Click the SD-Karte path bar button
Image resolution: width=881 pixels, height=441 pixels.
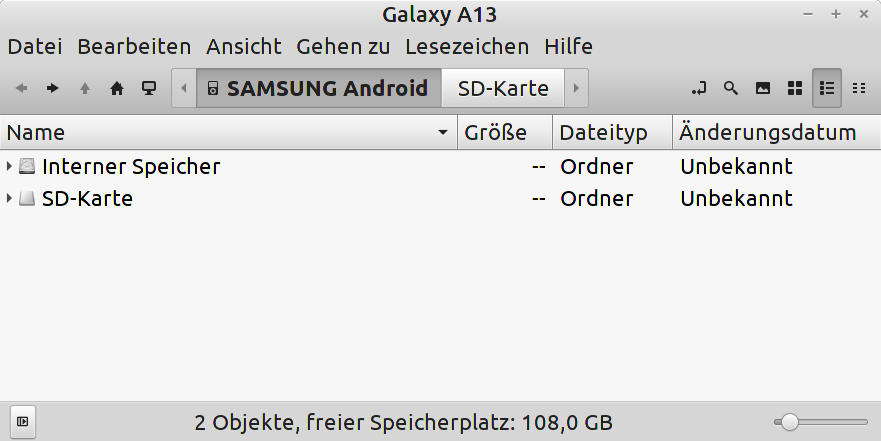point(503,88)
